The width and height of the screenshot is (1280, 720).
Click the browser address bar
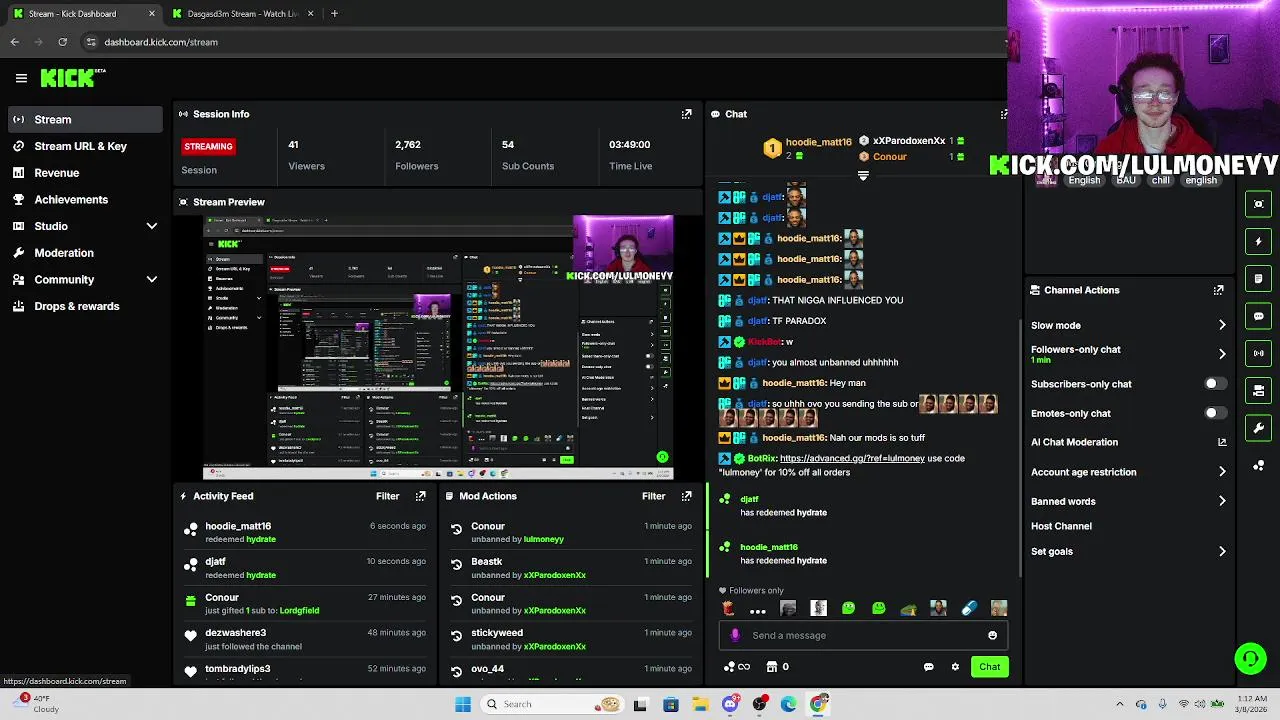click(540, 42)
